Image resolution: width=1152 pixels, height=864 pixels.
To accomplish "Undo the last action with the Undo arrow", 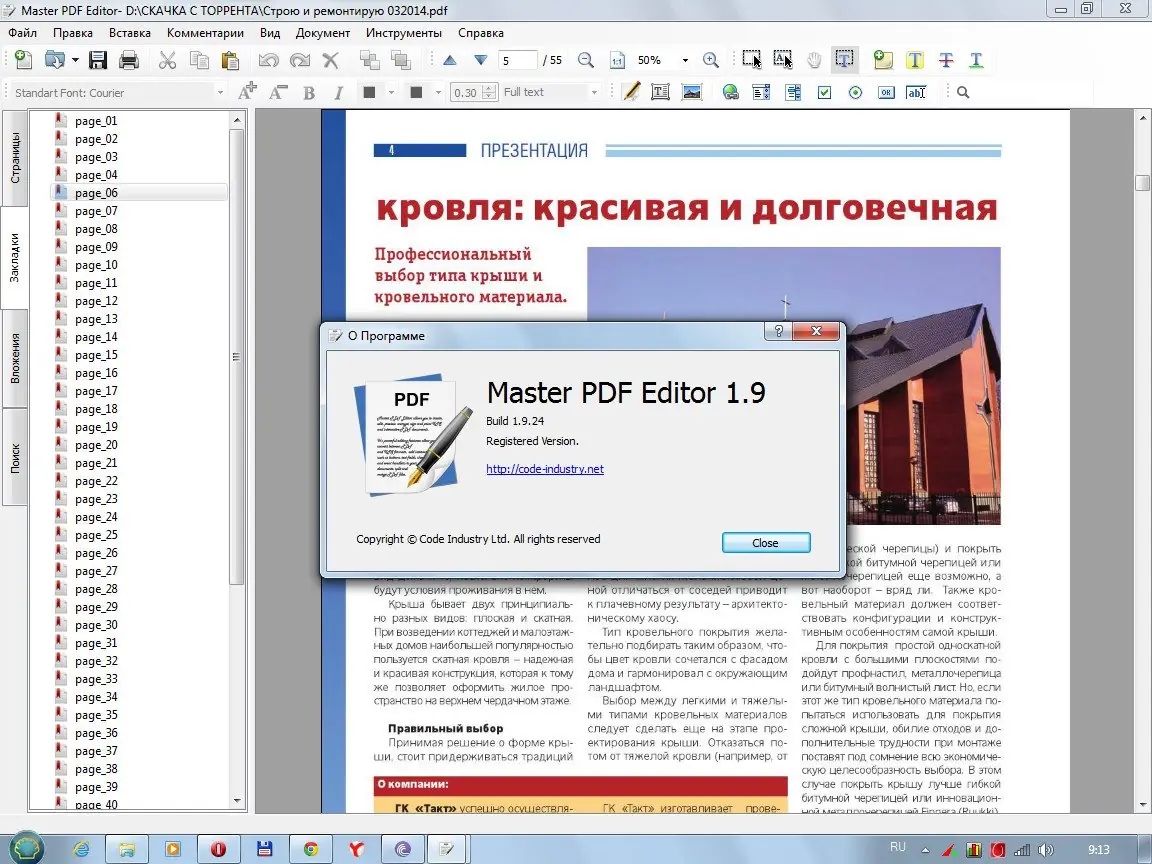I will click(268, 60).
